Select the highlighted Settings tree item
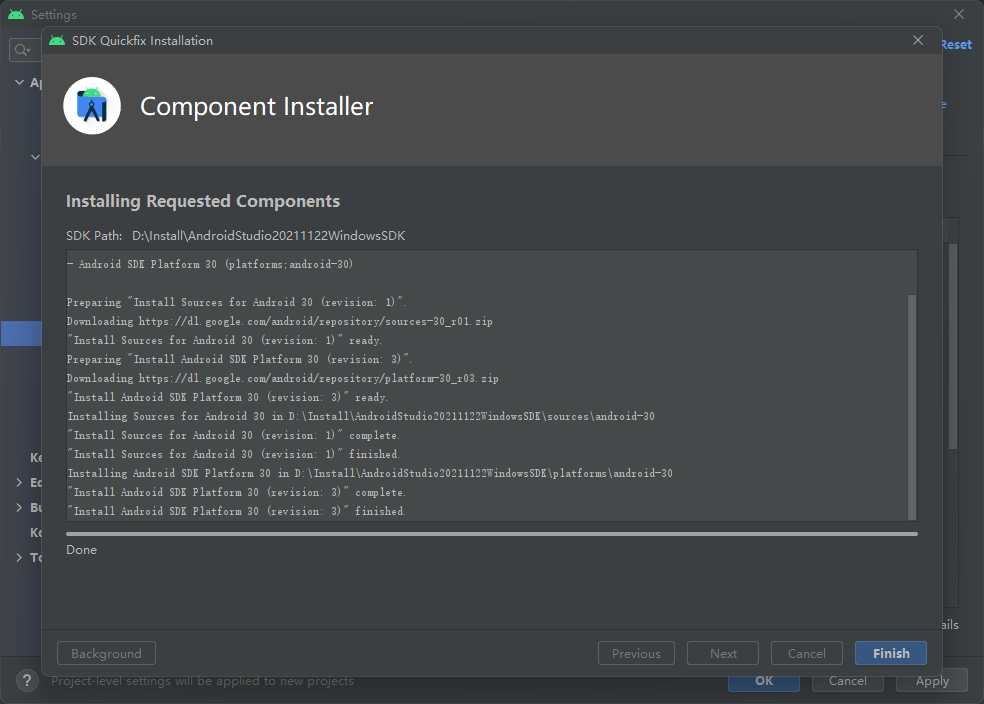984x704 pixels. click(x=21, y=333)
